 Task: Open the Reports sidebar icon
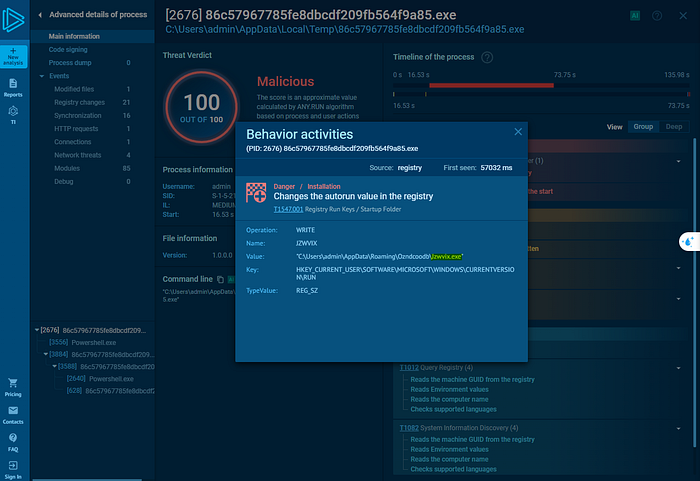pyautogui.click(x=13, y=88)
